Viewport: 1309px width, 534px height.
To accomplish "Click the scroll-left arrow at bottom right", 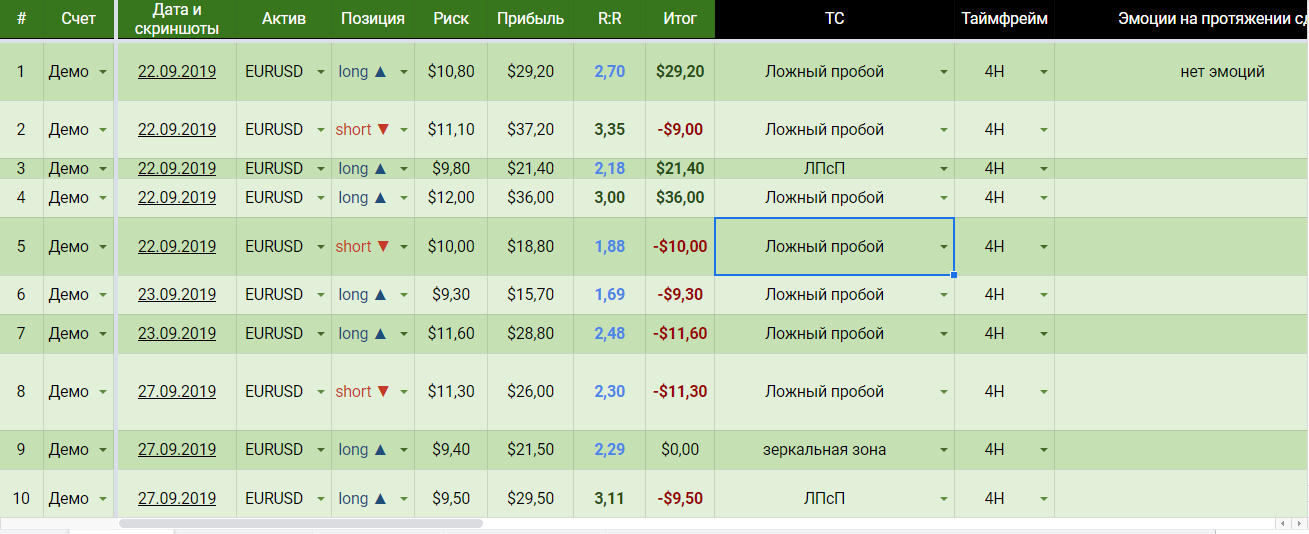I will point(1283,523).
